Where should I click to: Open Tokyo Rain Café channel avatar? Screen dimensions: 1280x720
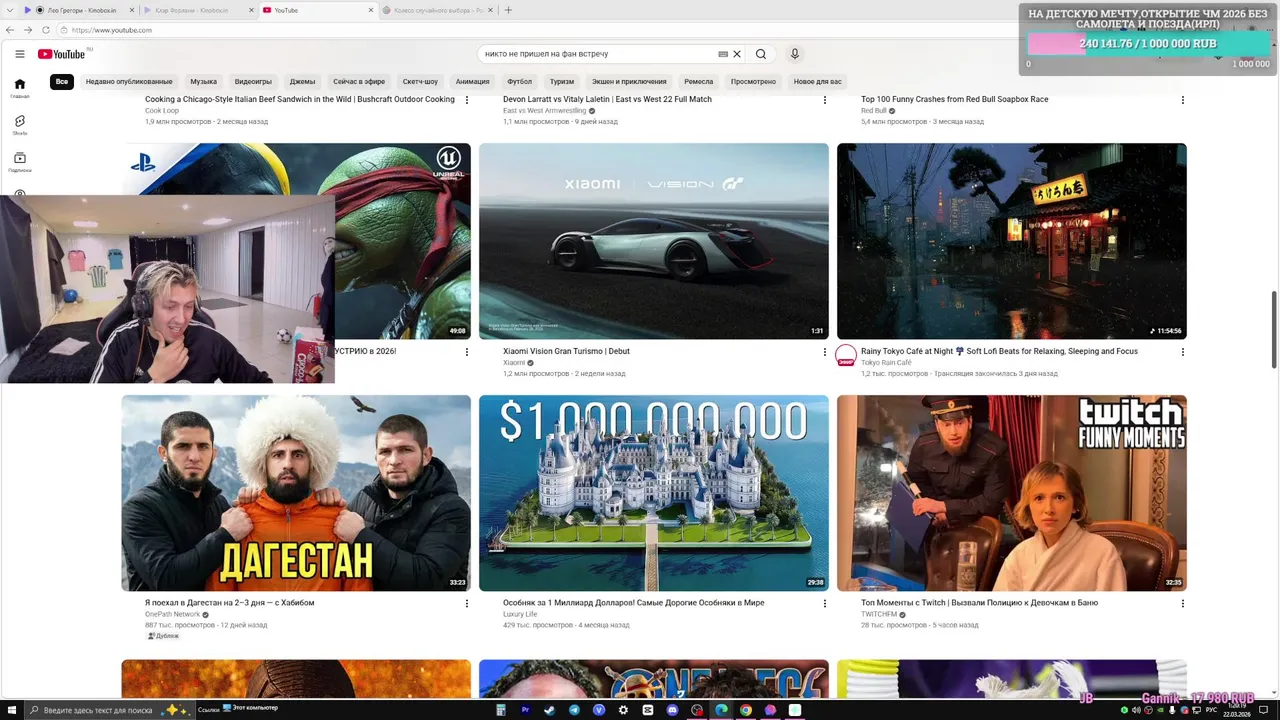[x=846, y=356]
